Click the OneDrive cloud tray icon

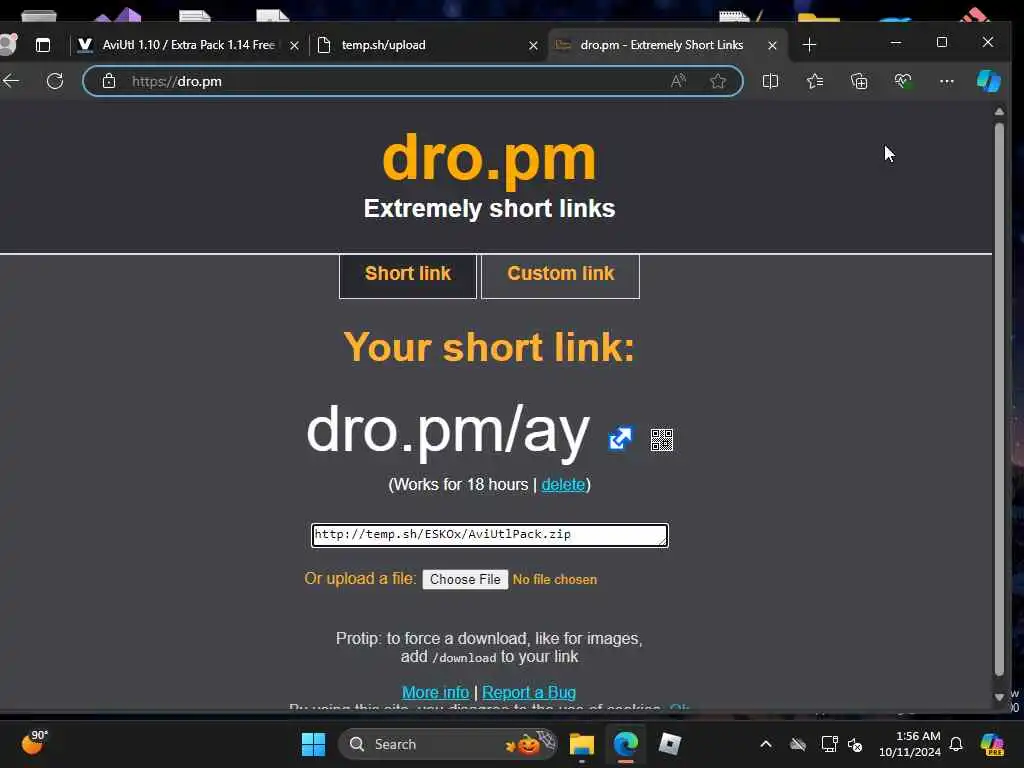pos(798,744)
